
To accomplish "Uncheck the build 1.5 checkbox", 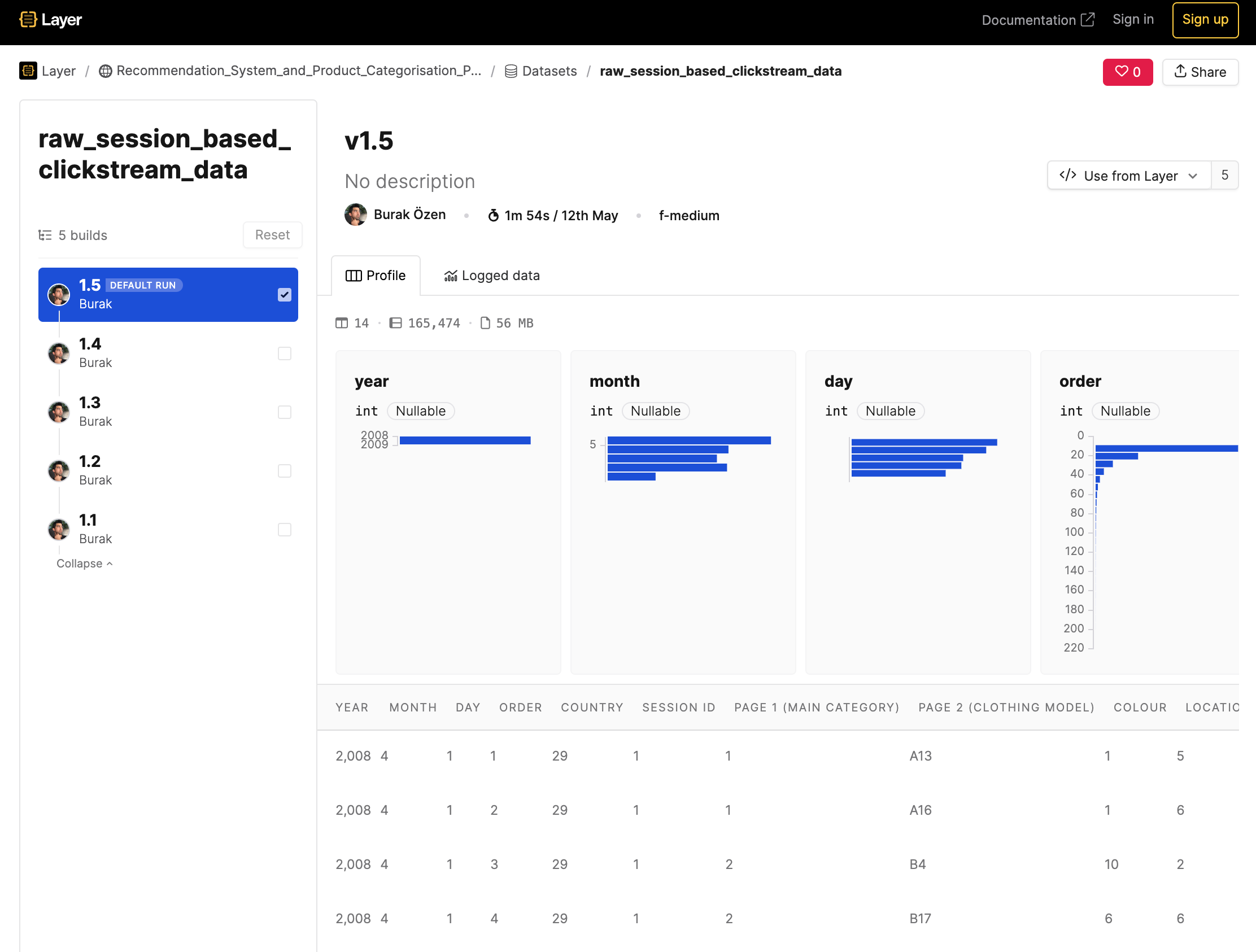I will [285, 295].
